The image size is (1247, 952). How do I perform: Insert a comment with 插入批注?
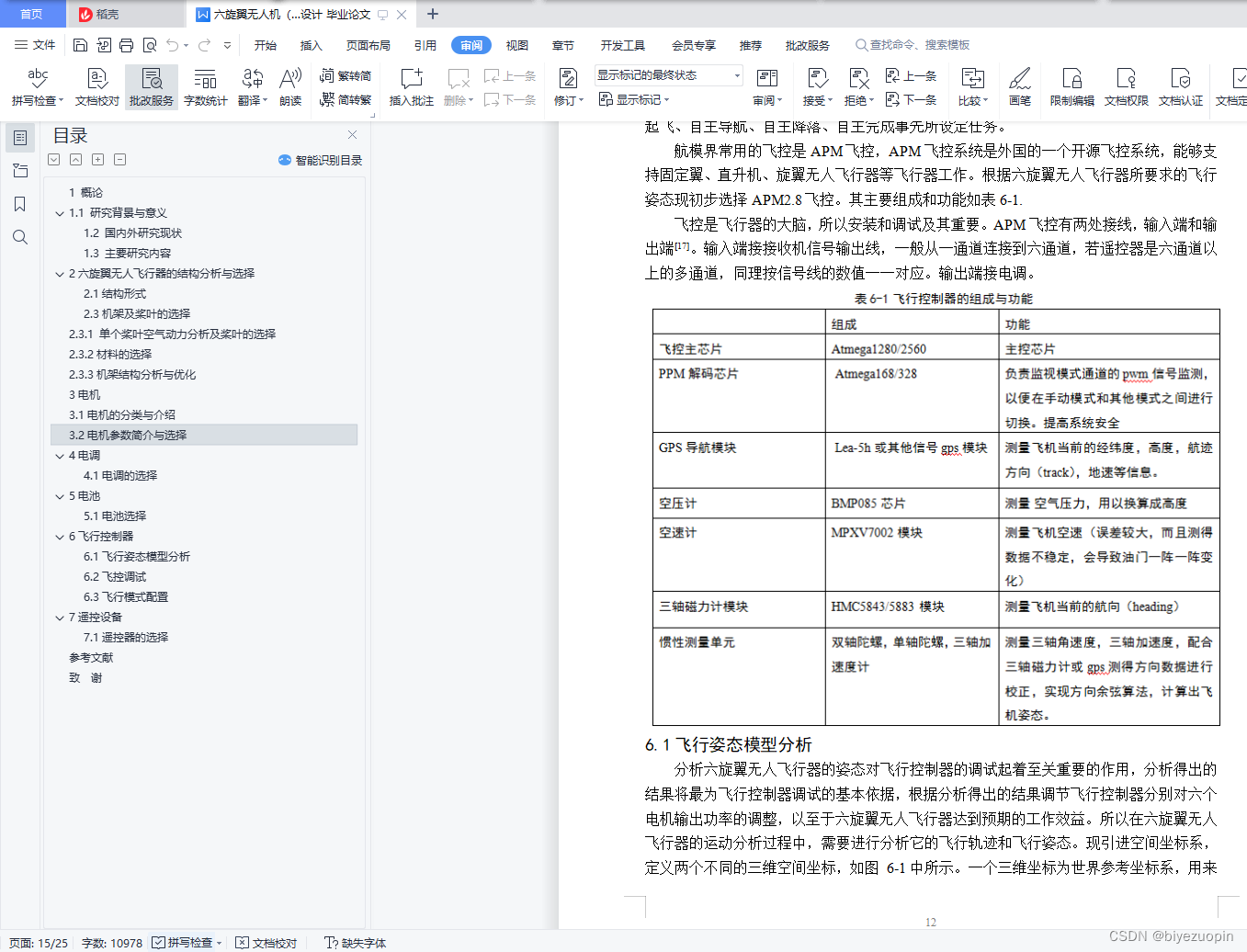coord(411,87)
